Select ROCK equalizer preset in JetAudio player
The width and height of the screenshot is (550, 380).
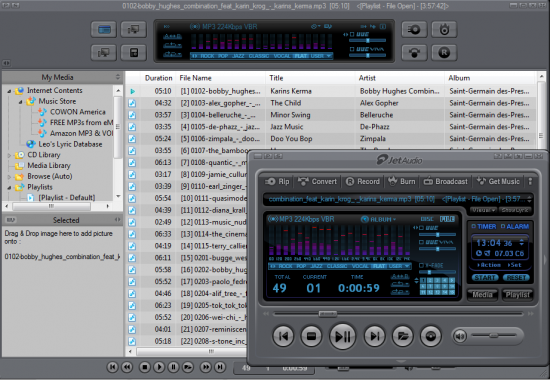(285, 266)
